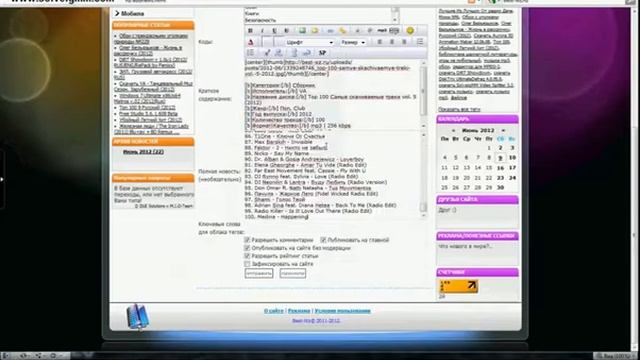
Task: Toggle the Разрешить комментарии checkbox
Action: pos(247,240)
